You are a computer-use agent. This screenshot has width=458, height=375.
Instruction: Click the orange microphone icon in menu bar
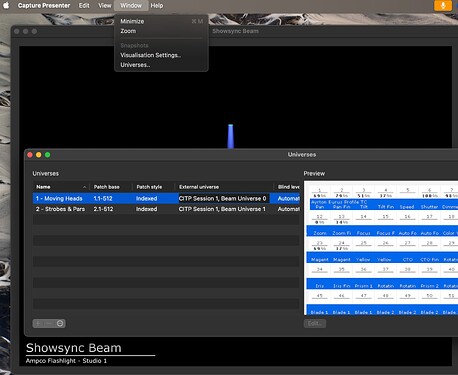pyautogui.click(x=443, y=5)
